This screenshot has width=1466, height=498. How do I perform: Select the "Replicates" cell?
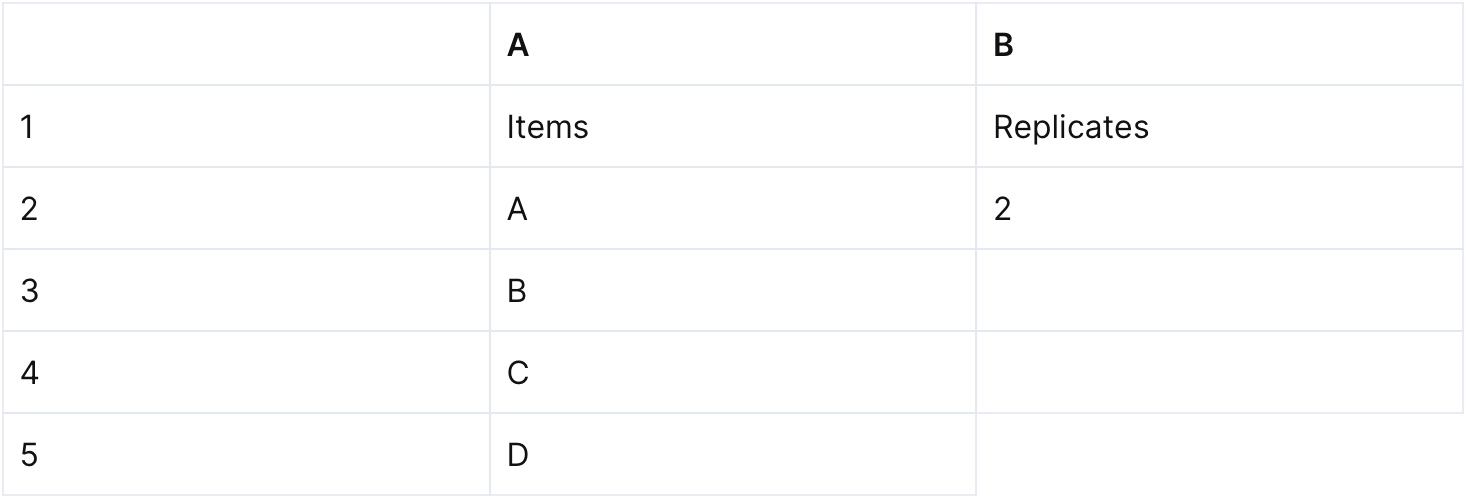1219,127
